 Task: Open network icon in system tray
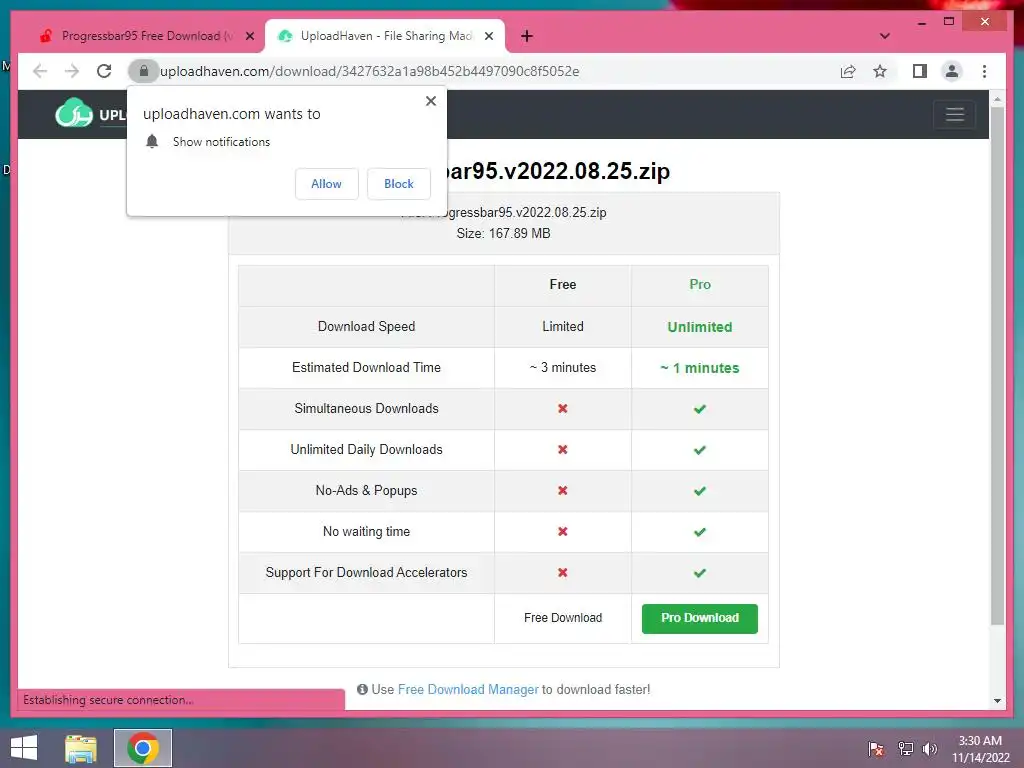pos(905,749)
